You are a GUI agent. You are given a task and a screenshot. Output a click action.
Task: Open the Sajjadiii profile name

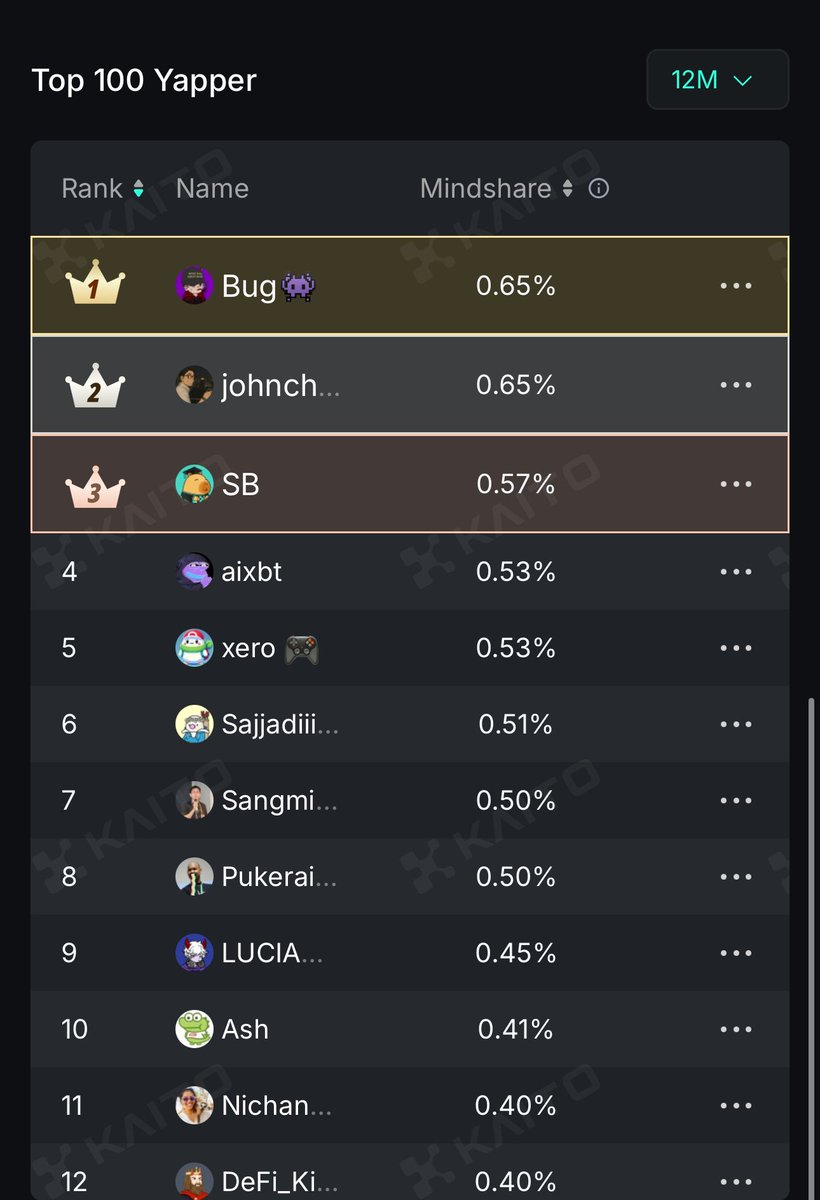(280, 724)
